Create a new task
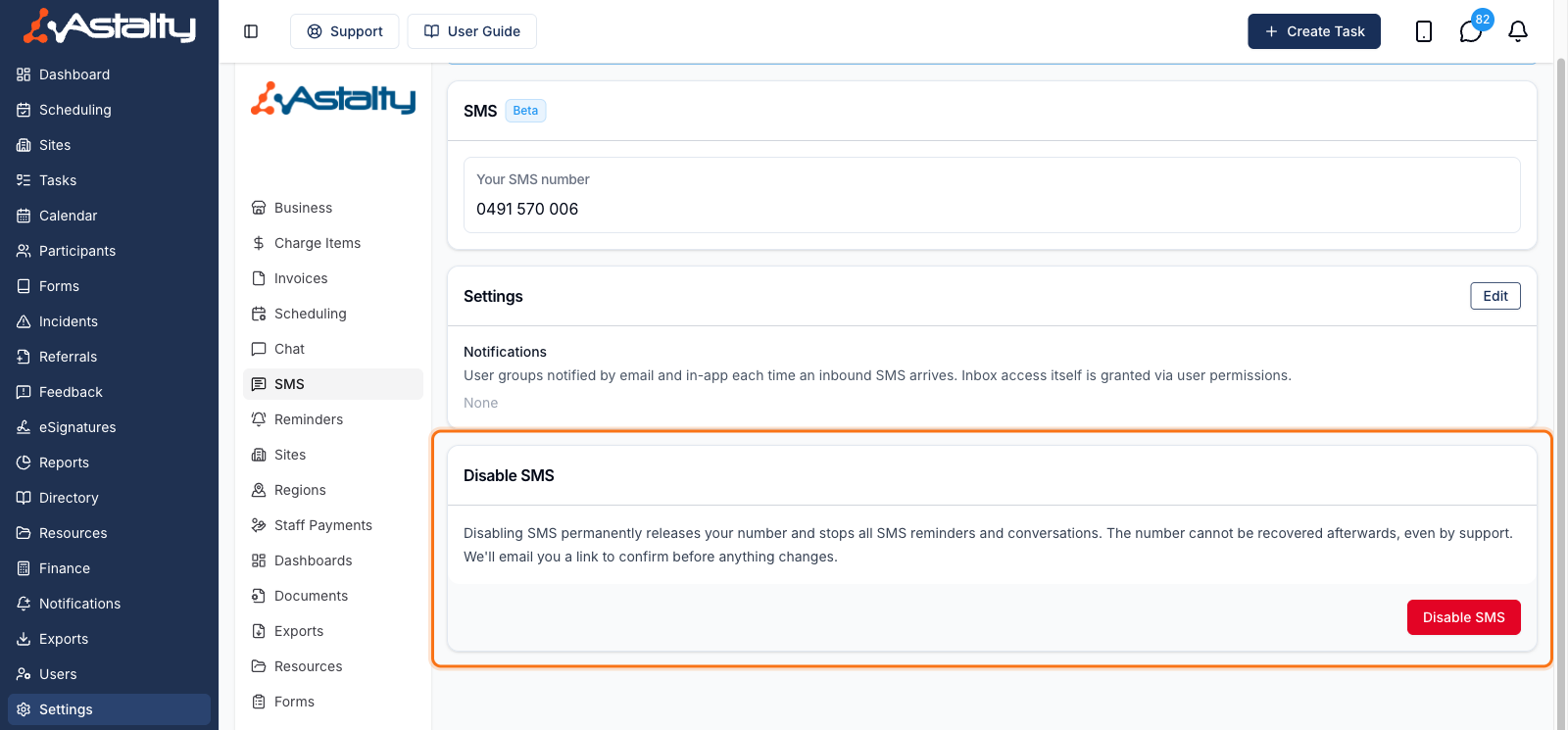Image resolution: width=1568 pixels, height=730 pixels. [1313, 31]
